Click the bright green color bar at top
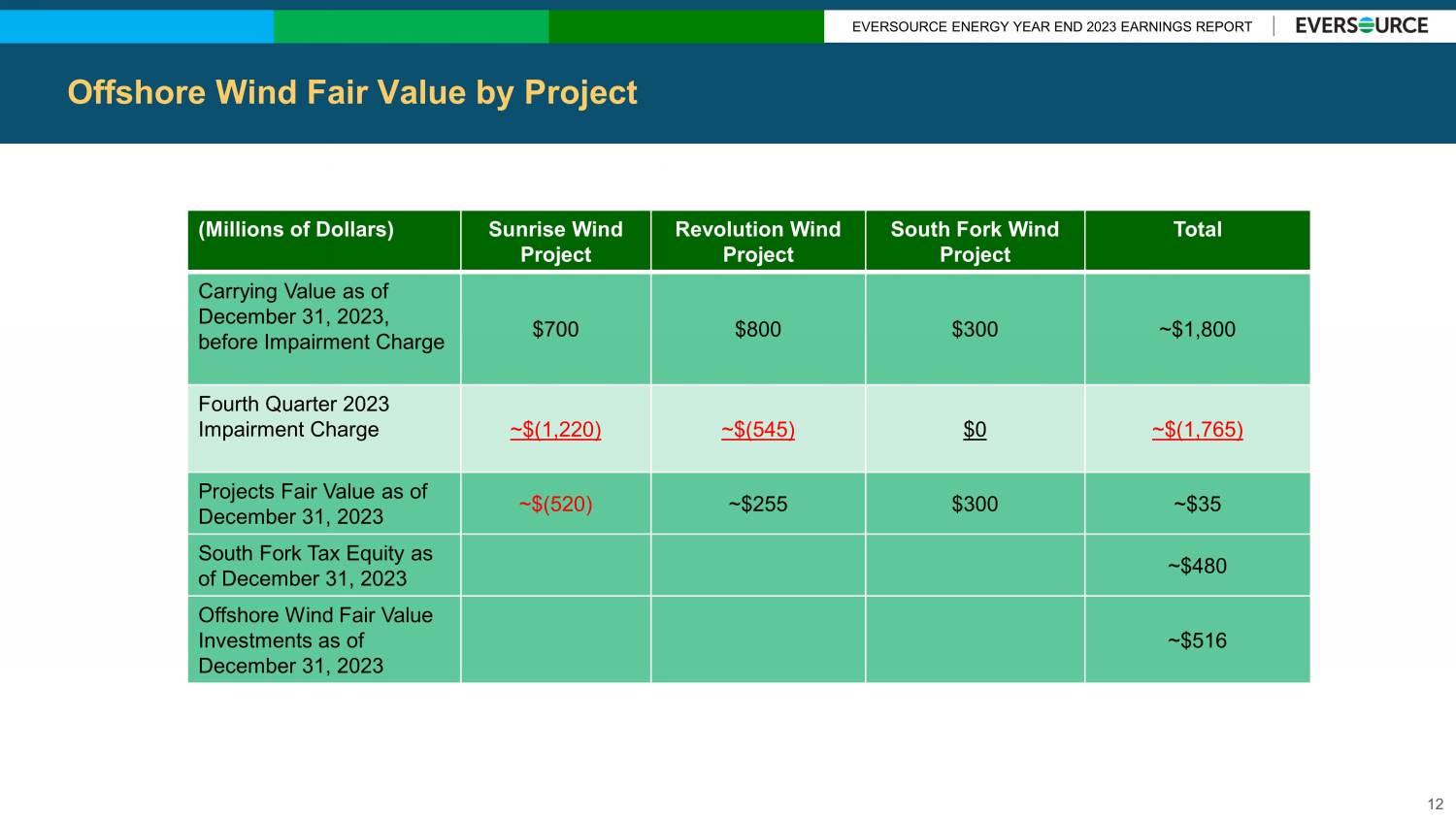The width and height of the screenshot is (1456, 819). (411, 26)
